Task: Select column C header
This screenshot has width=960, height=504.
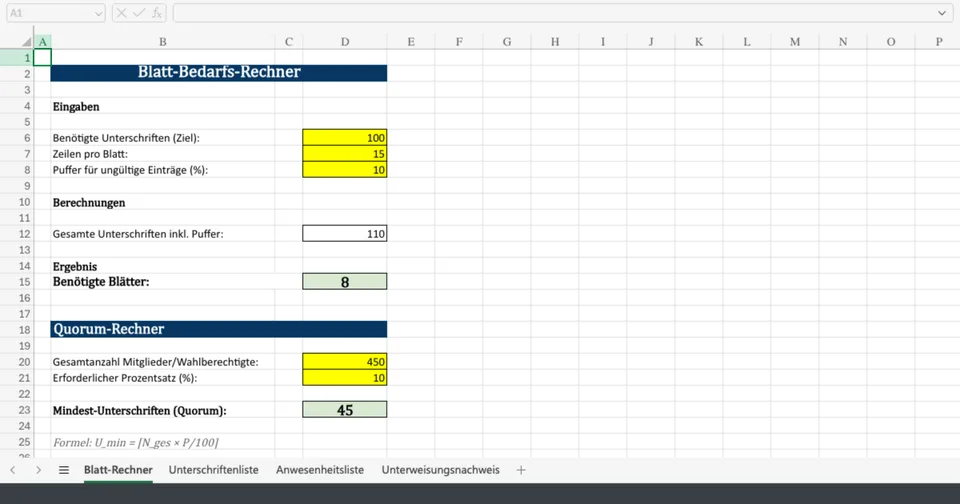Action: pos(288,42)
